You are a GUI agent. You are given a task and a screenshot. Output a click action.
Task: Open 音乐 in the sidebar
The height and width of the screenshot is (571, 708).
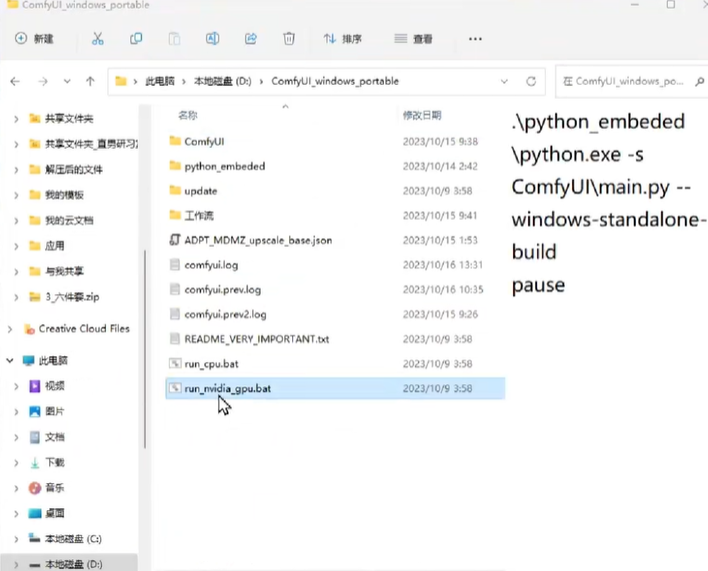(55, 488)
